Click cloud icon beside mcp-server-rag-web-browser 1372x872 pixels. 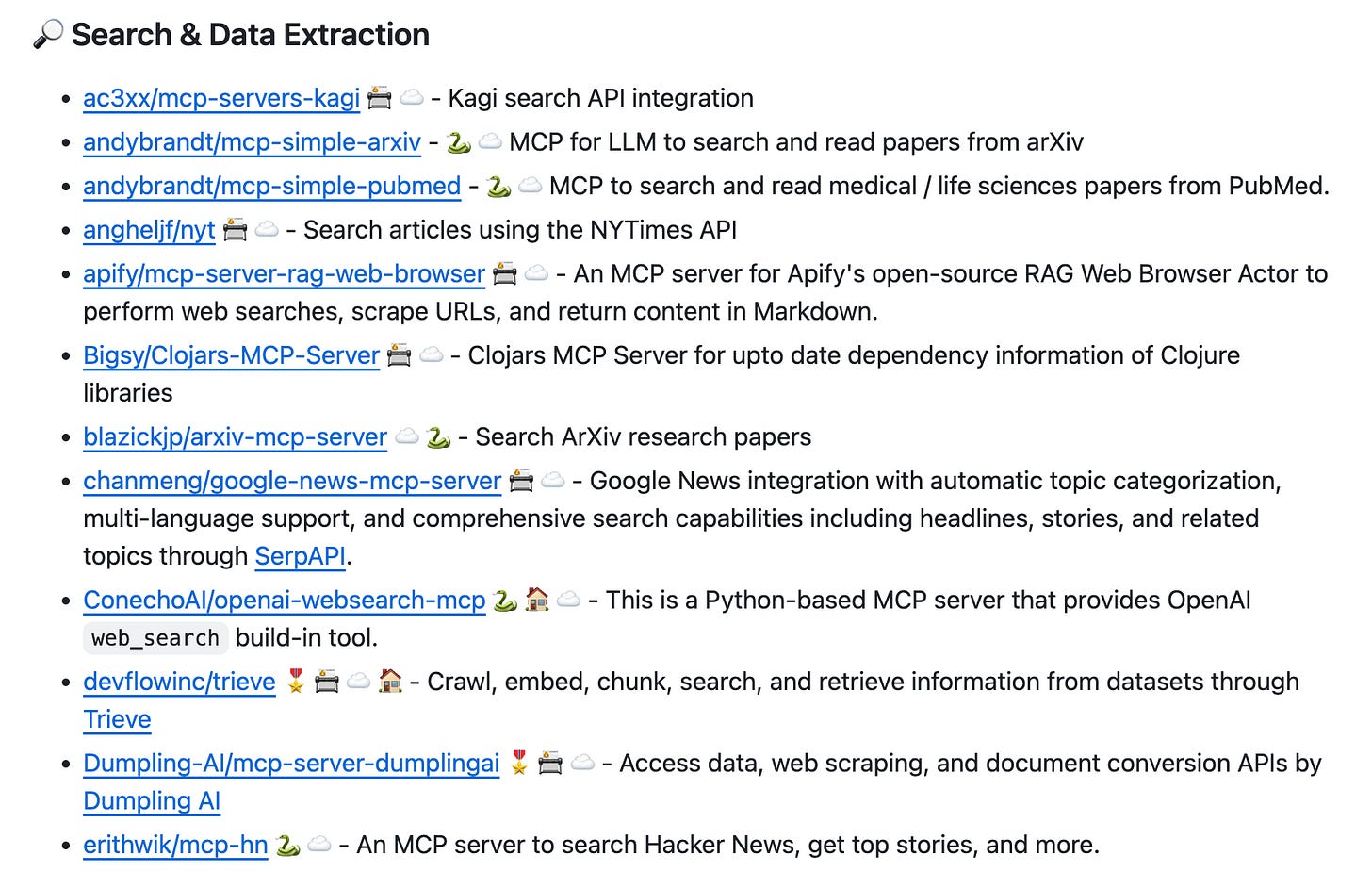click(537, 272)
